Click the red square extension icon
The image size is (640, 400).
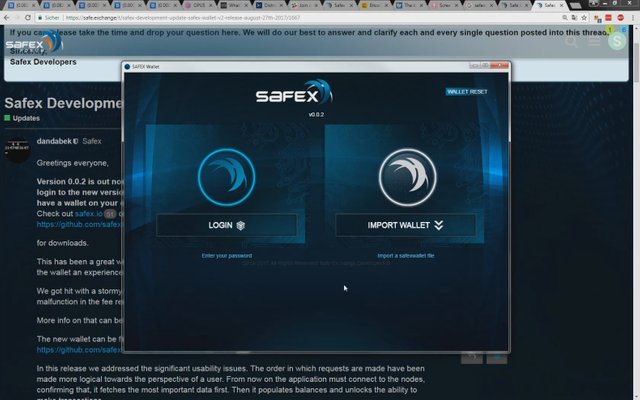608,18
